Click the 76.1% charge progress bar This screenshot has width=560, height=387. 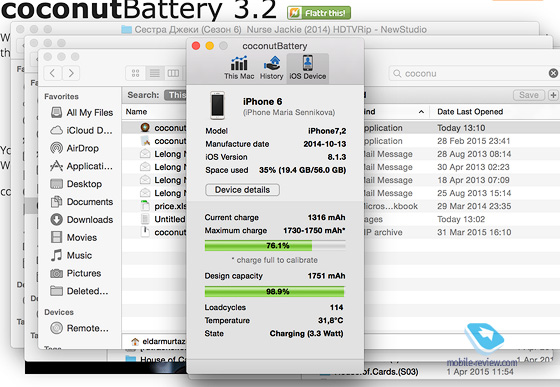click(275, 245)
